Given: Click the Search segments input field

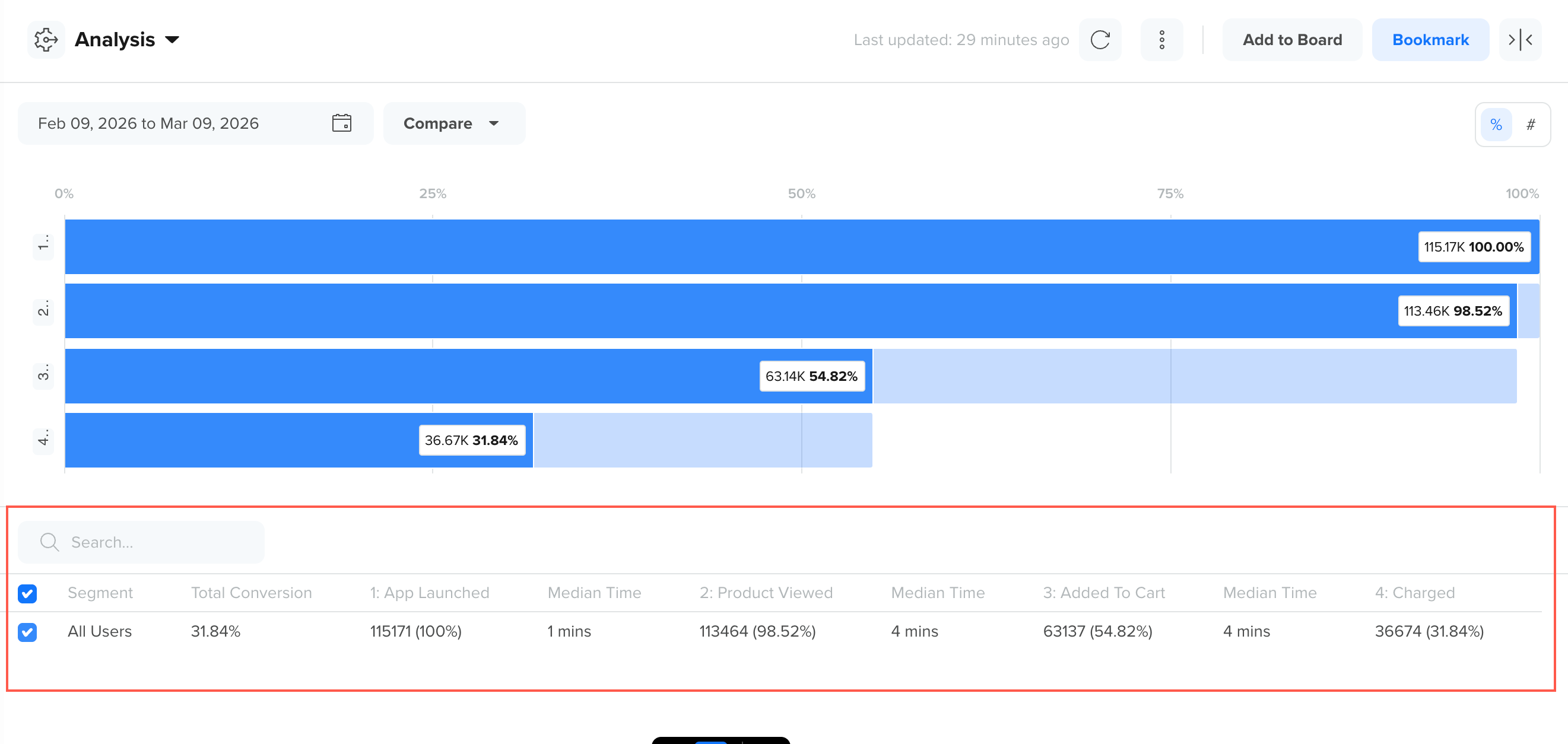Looking at the screenshot, I should click(x=158, y=542).
